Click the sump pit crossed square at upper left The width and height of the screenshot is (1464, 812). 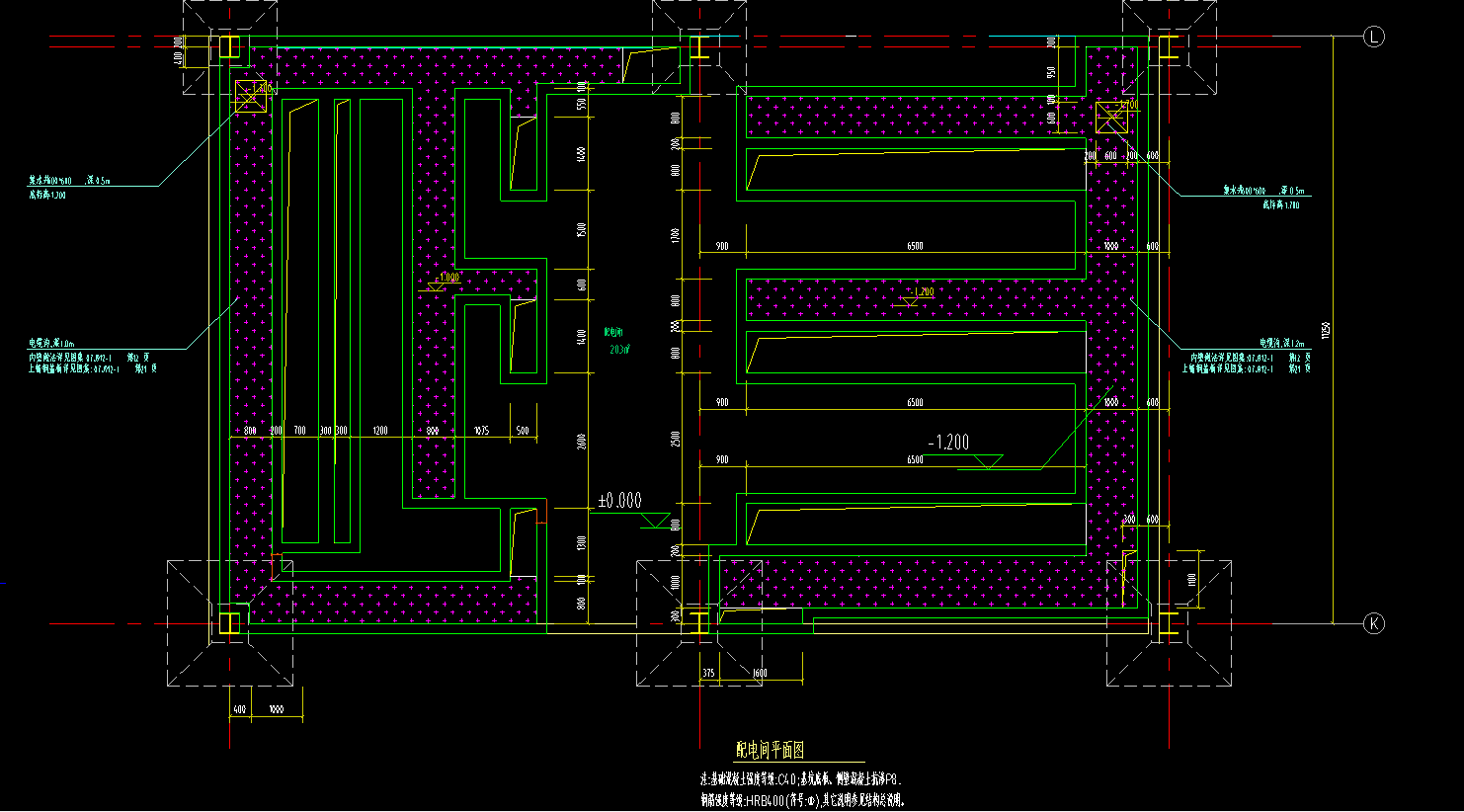pyautogui.click(x=251, y=96)
